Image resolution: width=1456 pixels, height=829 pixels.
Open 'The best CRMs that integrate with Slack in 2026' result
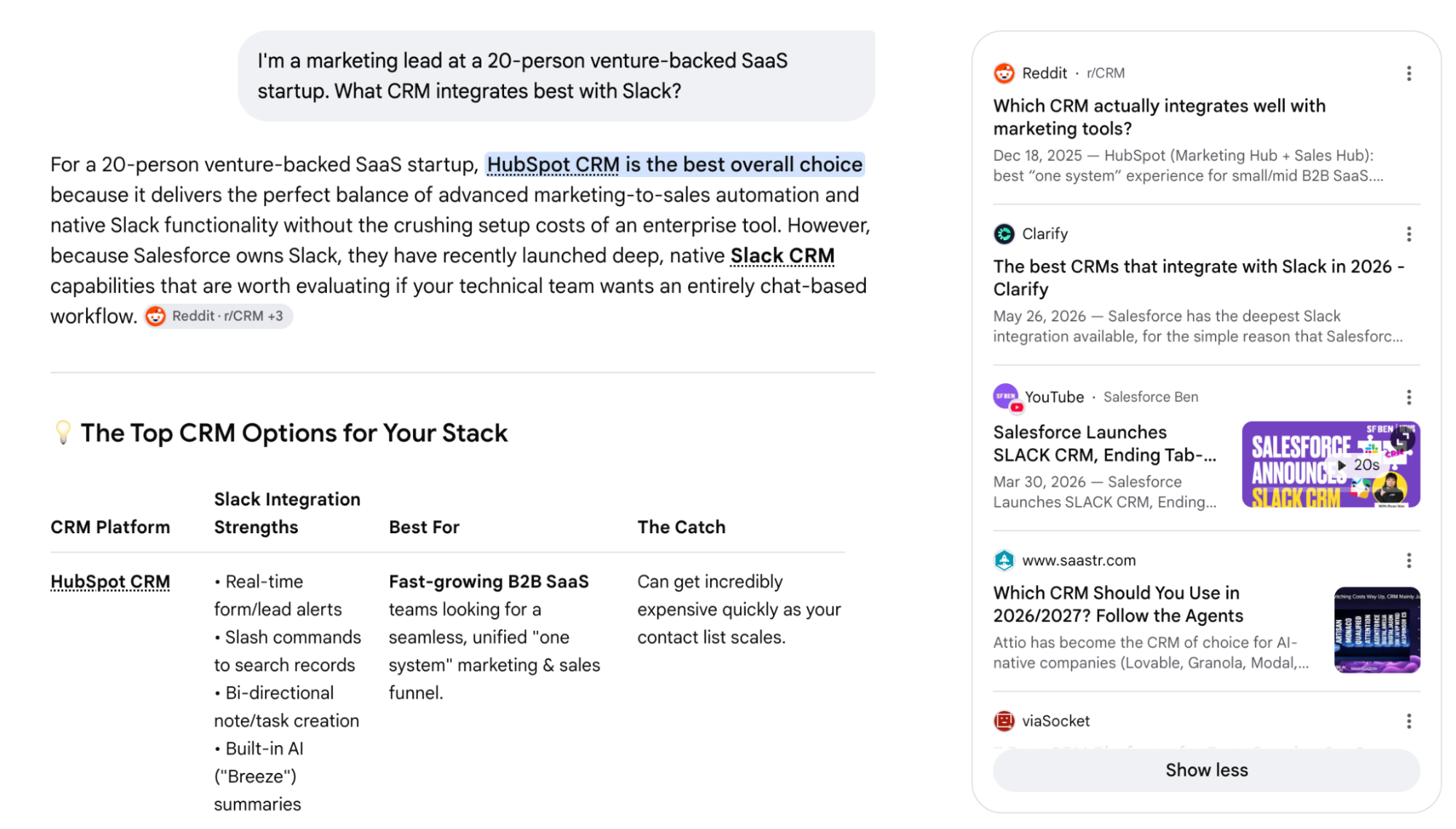[1198, 278]
